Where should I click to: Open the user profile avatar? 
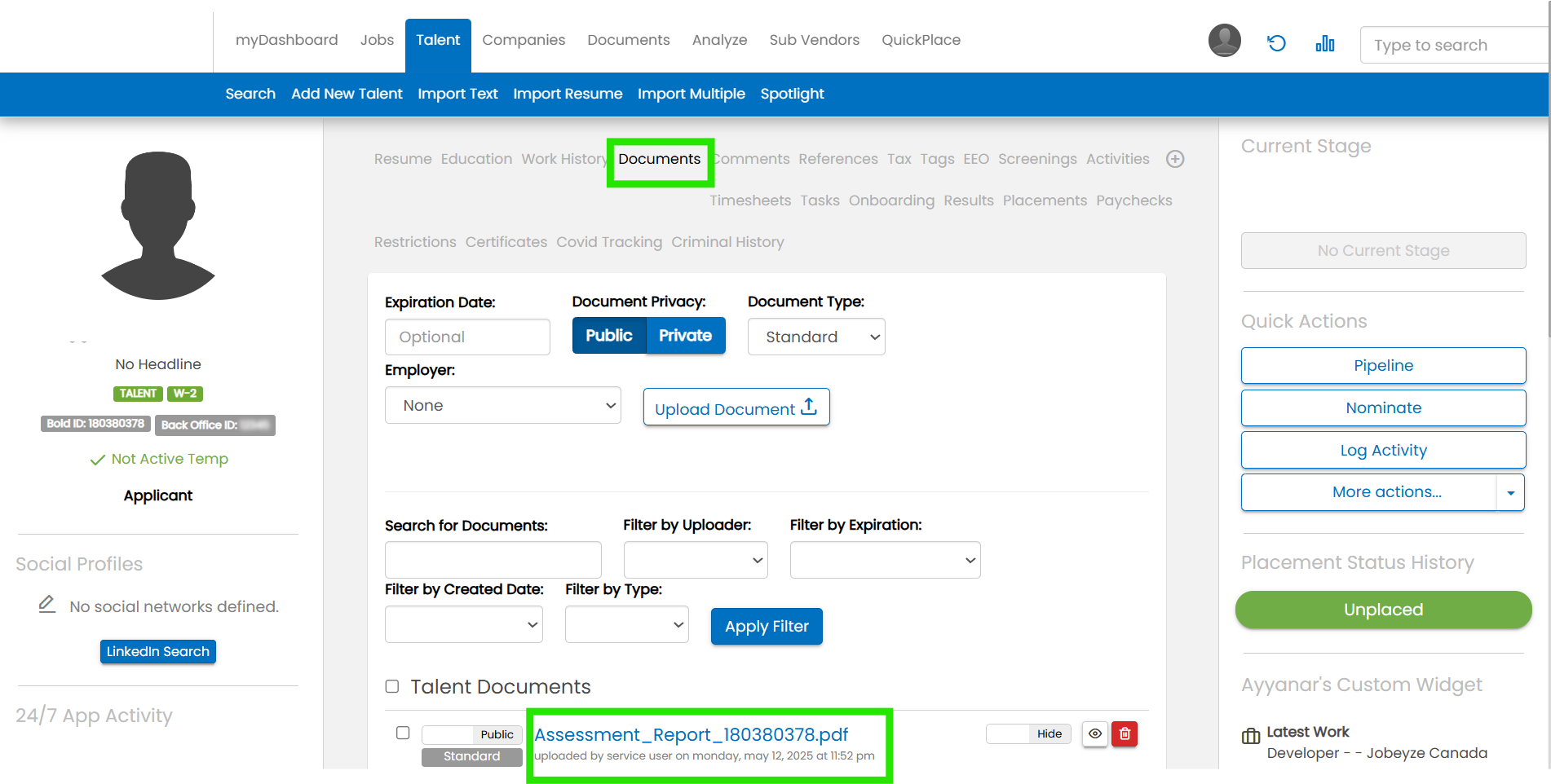(1224, 41)
